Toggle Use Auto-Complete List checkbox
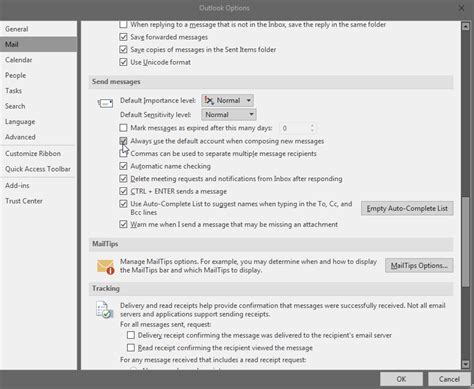Viewport: 474px width, 389px height. [x=123, y=204]
